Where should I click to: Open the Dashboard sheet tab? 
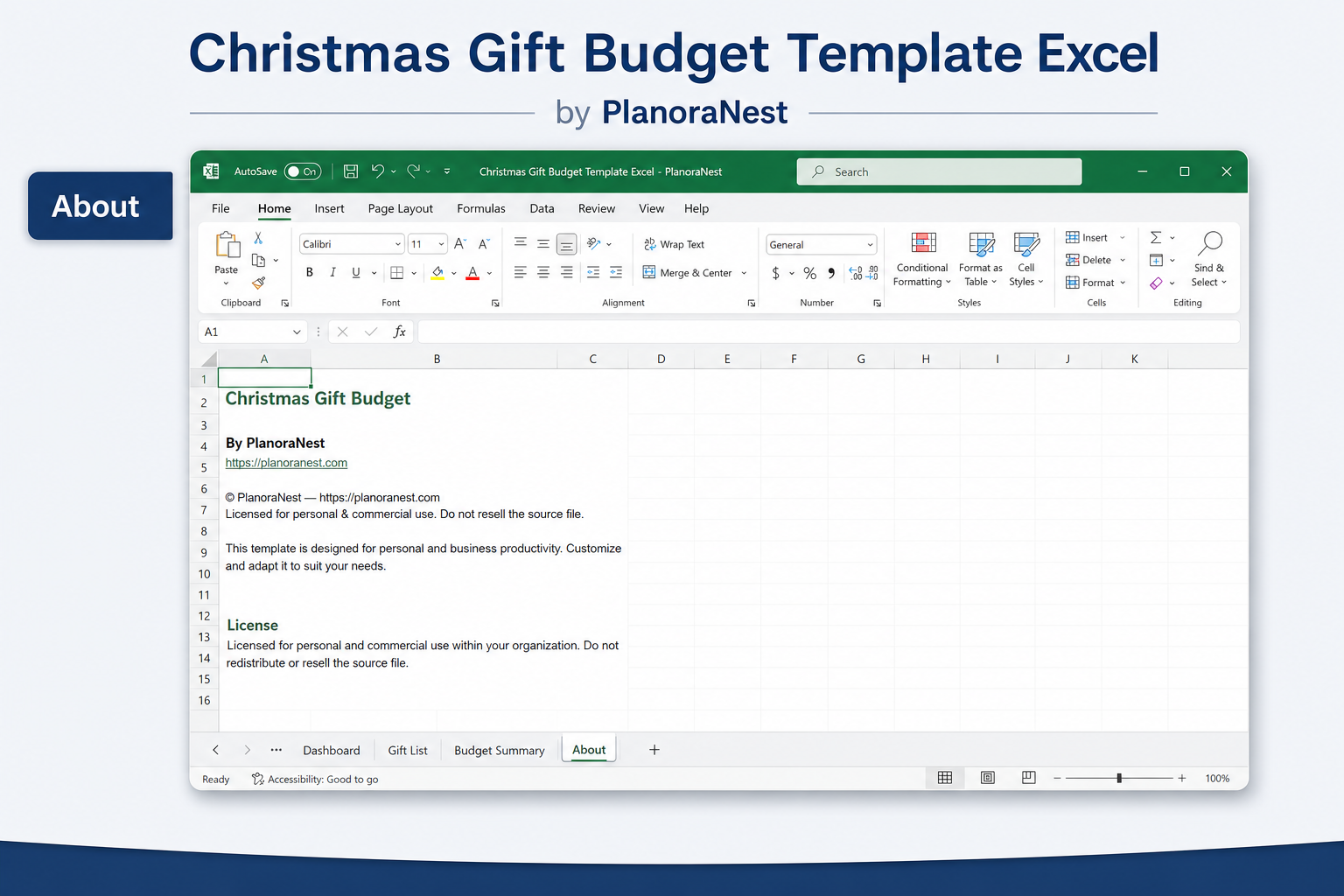pos(332,751)
